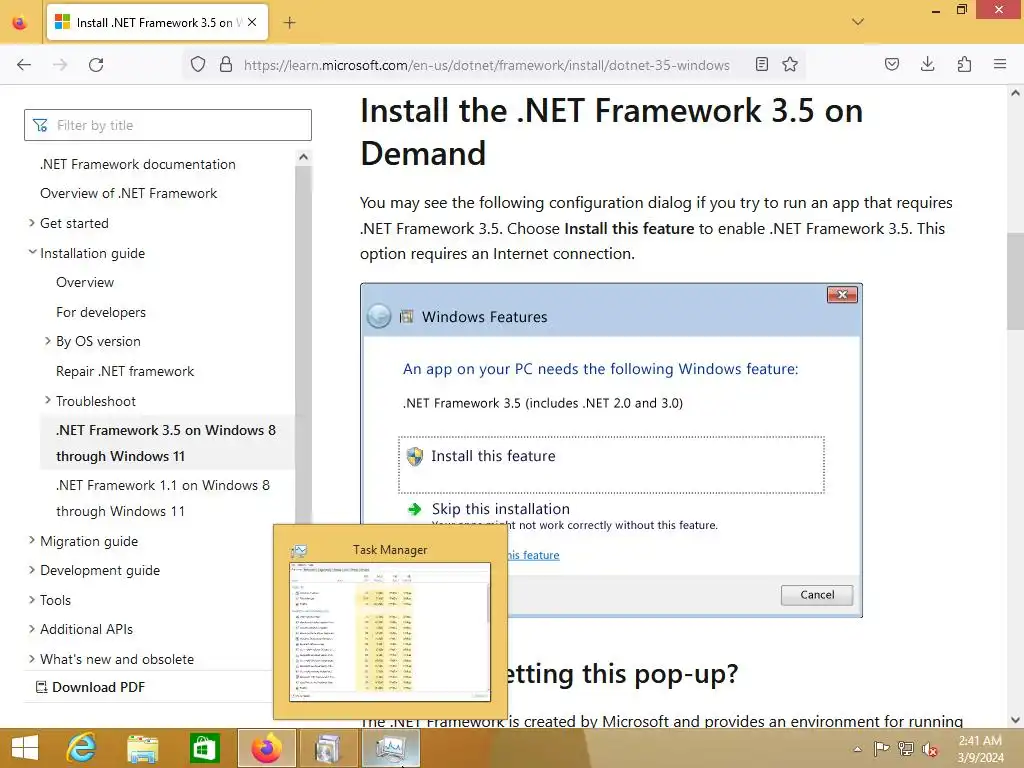The image size is (1024, 768).
Task: Open .NET Framework 1.1 on Windows 8 item
Action: [x=163, y=498]
